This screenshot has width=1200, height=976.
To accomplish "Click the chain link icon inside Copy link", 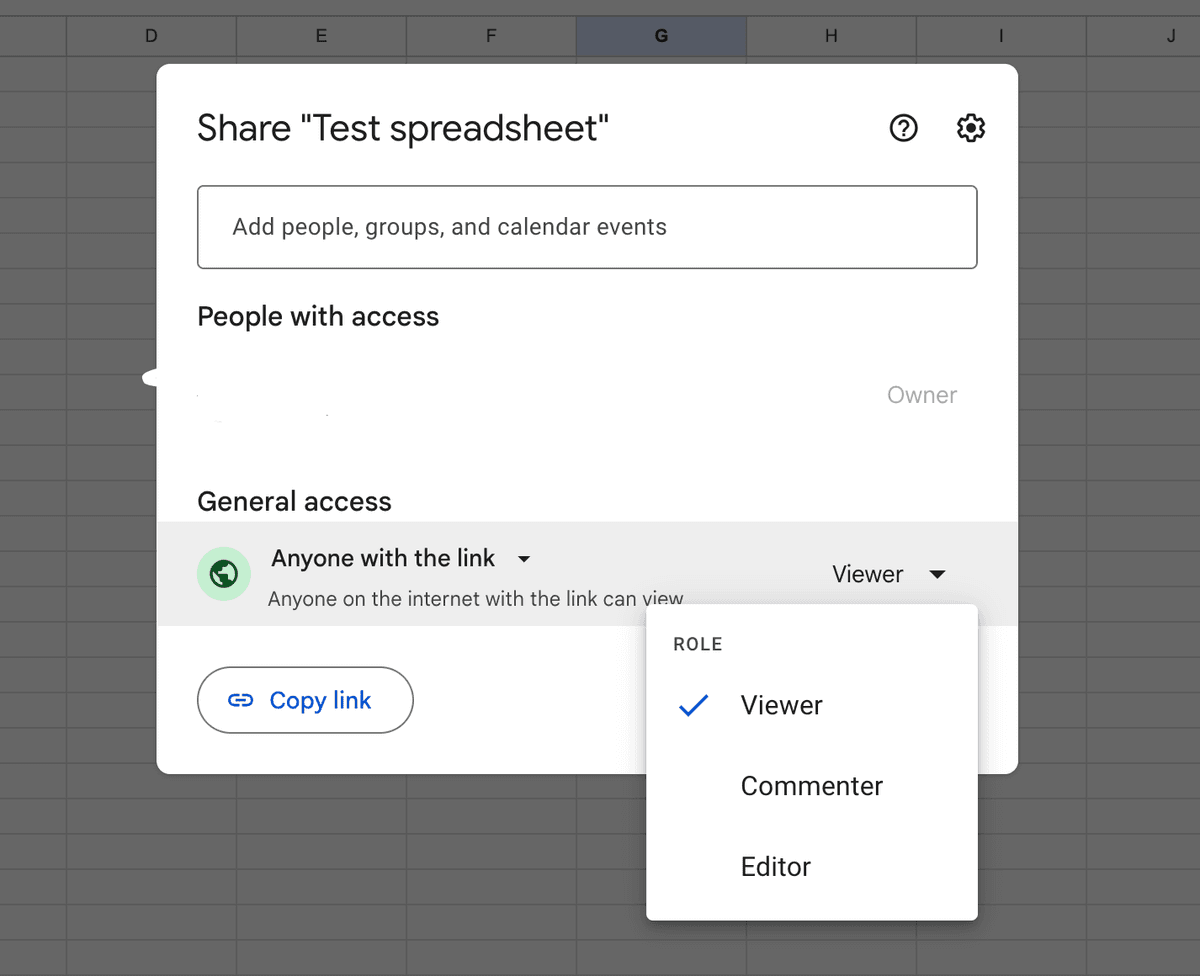I will [241, 700].
